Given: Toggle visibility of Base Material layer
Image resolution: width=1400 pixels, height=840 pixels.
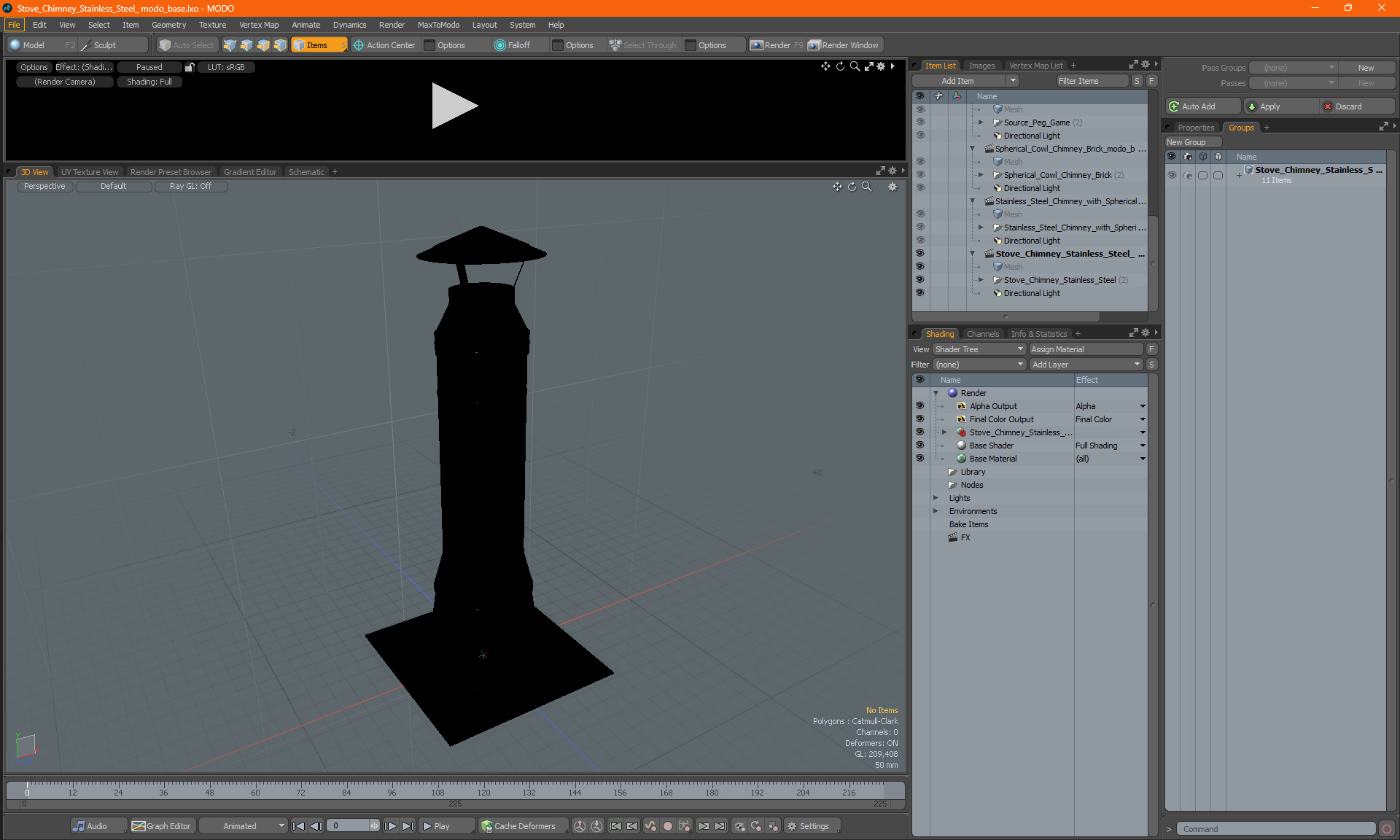Looking at the screenshot, I should pyautogui.click(x=920, y=458).
